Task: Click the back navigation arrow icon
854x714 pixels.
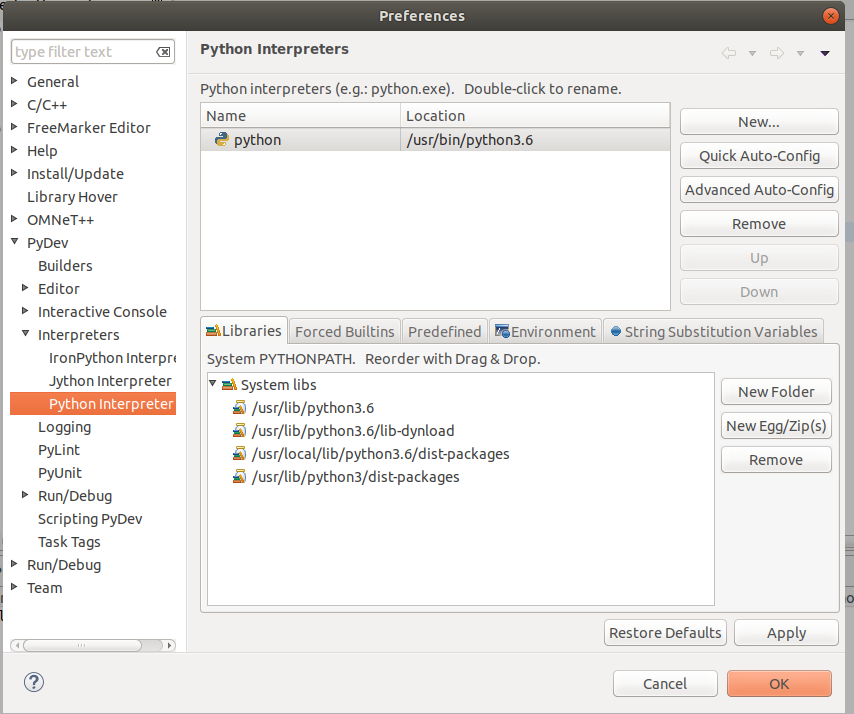Action: pyautogui.click(x=729, y=53)
